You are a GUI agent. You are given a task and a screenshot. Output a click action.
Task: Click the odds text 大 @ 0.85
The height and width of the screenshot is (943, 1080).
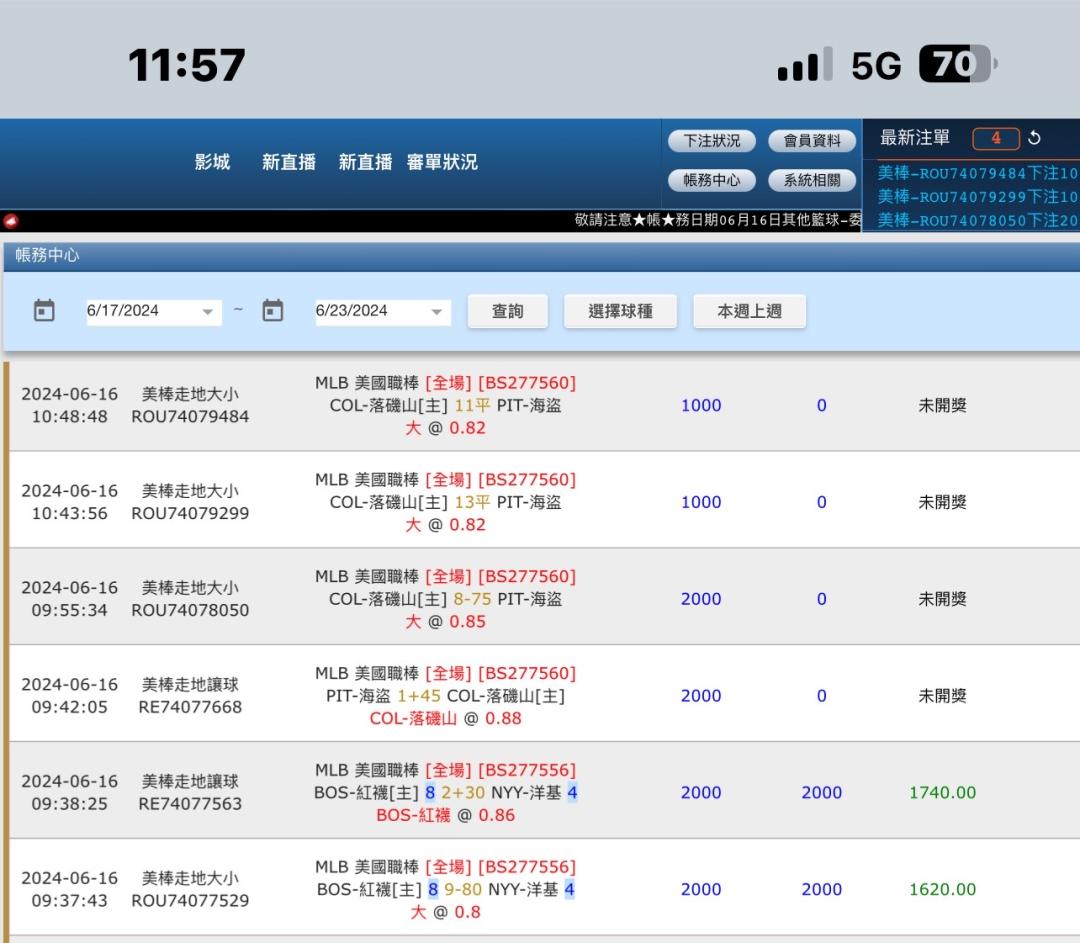point(446,621)
